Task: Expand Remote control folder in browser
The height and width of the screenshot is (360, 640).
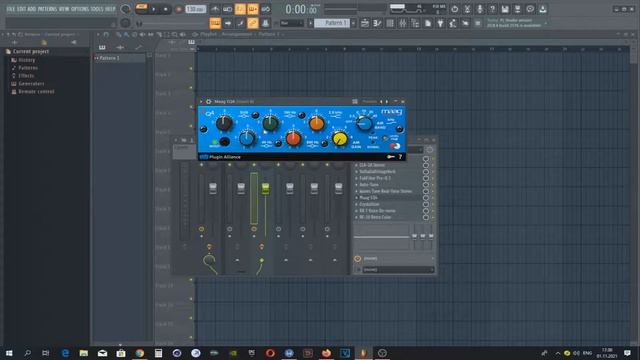Action: tap(36, 91)
